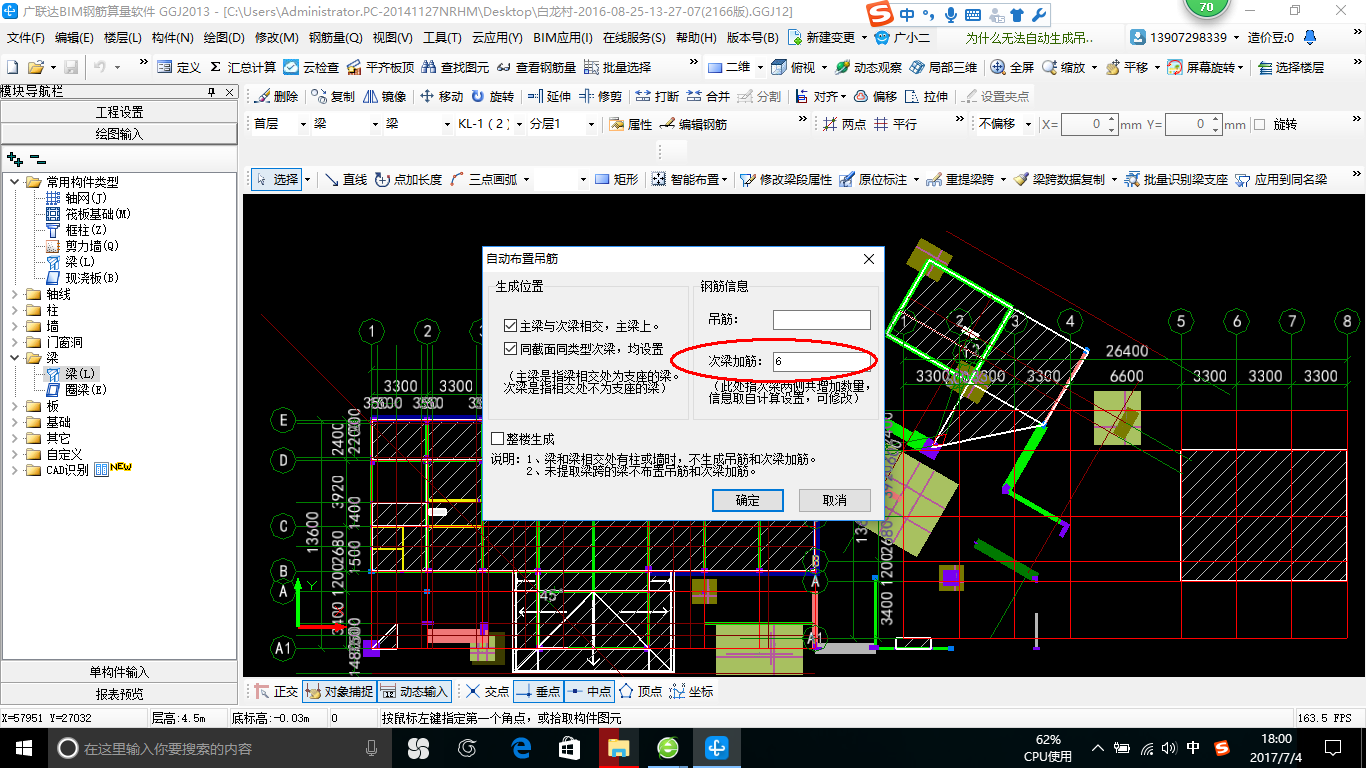Select the 移动 move tool
This screenshot has height=768, width=1366.
(442, 96)
